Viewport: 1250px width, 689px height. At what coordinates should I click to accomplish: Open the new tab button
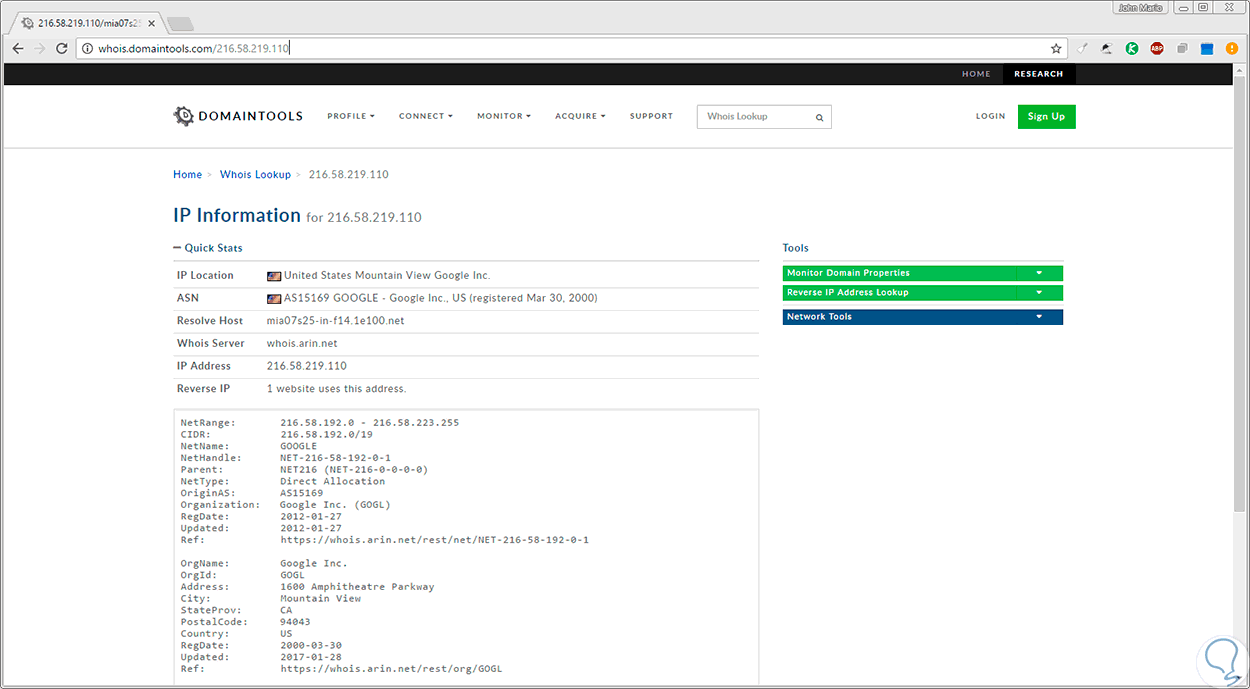click(x=179, y=23)
